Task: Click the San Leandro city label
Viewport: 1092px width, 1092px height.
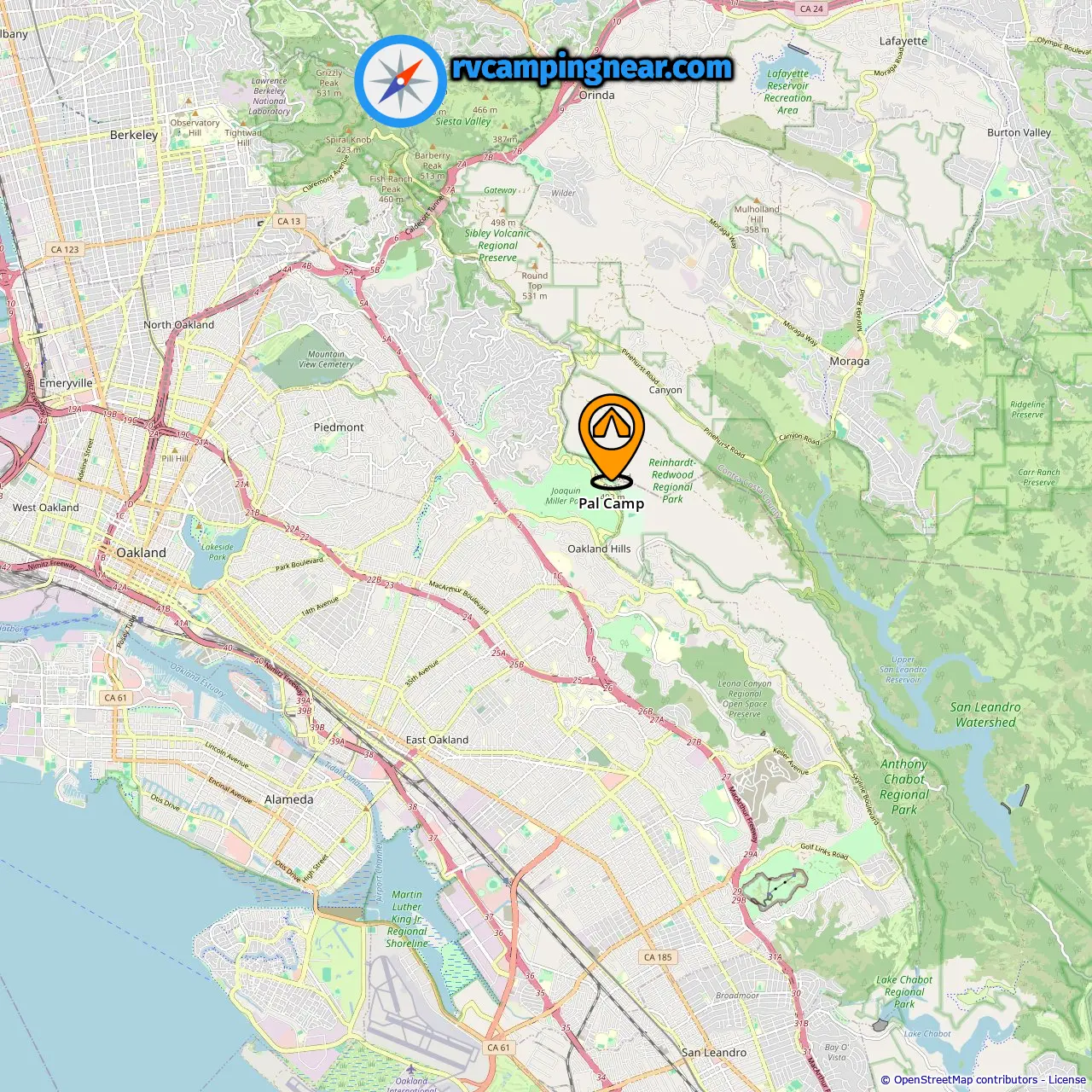Action: pyautogui.click(x=714, y=1053)
